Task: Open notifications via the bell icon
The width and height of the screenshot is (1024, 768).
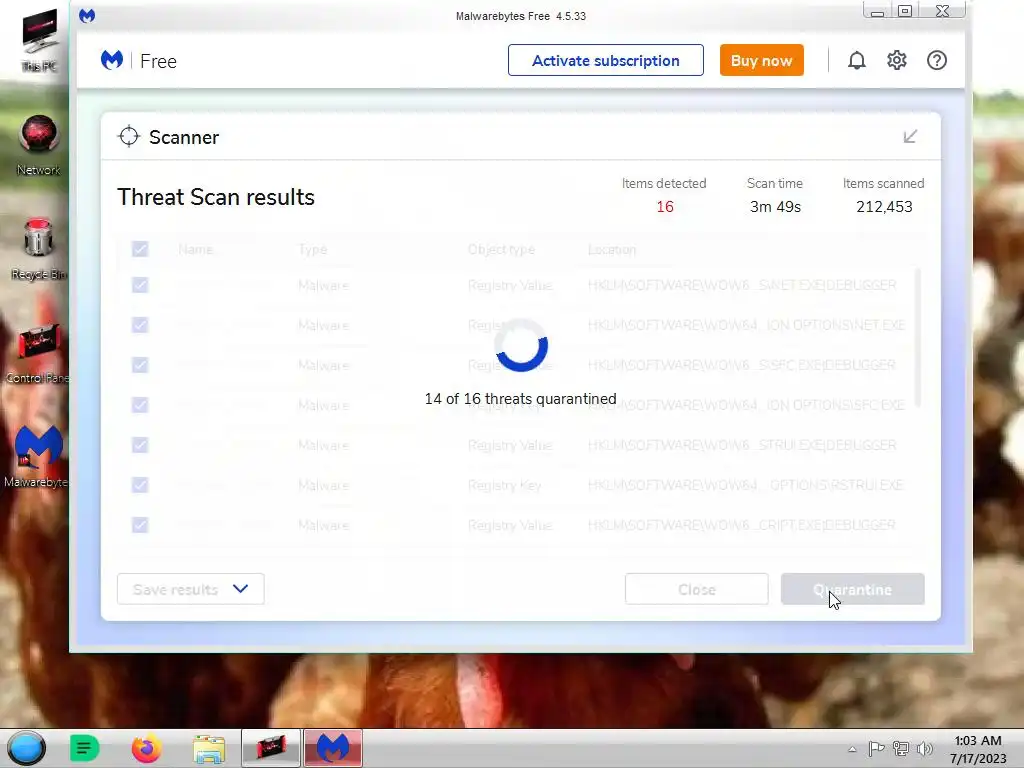Action: [x=857, y=61]
